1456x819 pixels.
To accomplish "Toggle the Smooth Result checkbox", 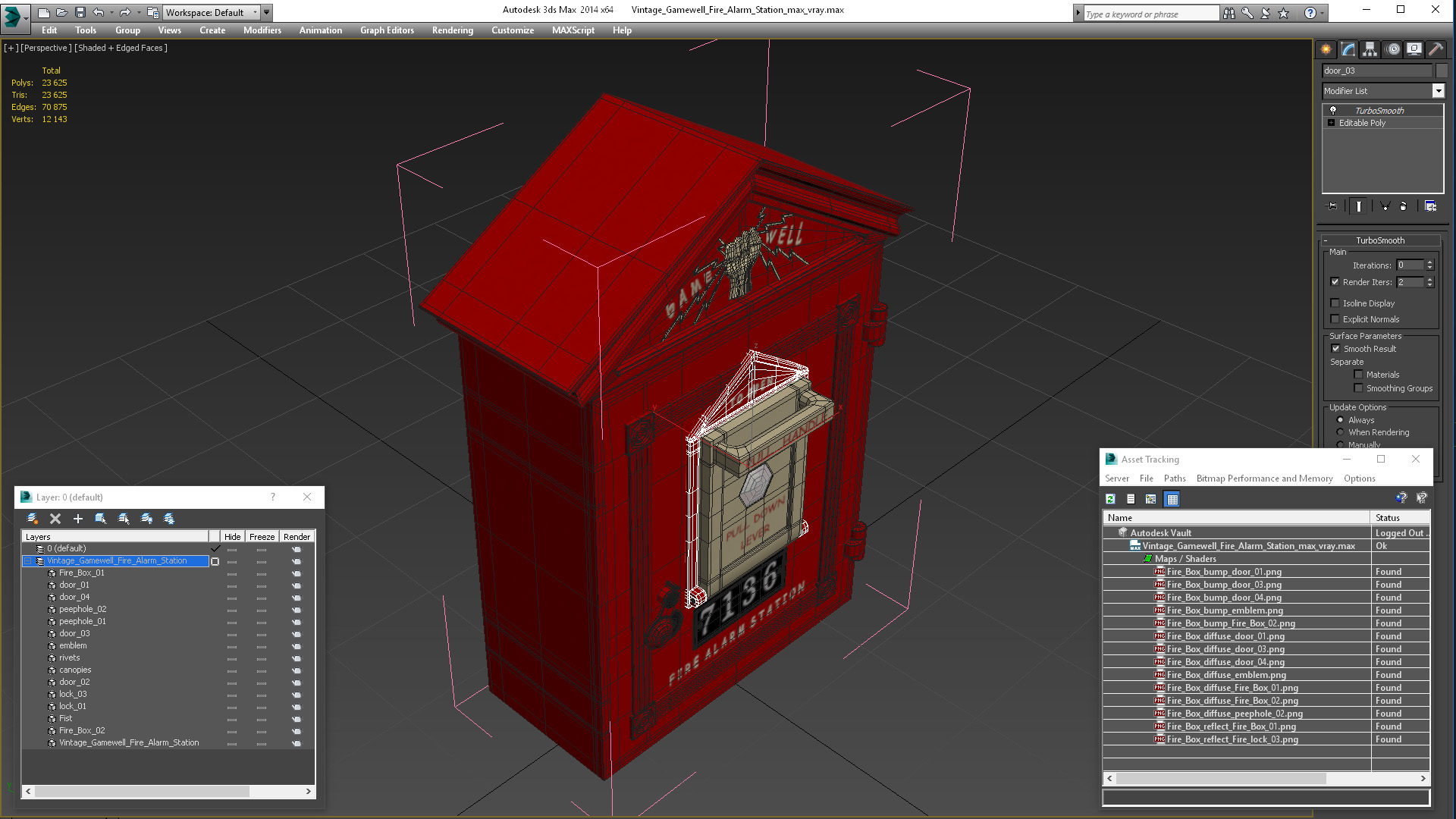I will [1335, 349].
